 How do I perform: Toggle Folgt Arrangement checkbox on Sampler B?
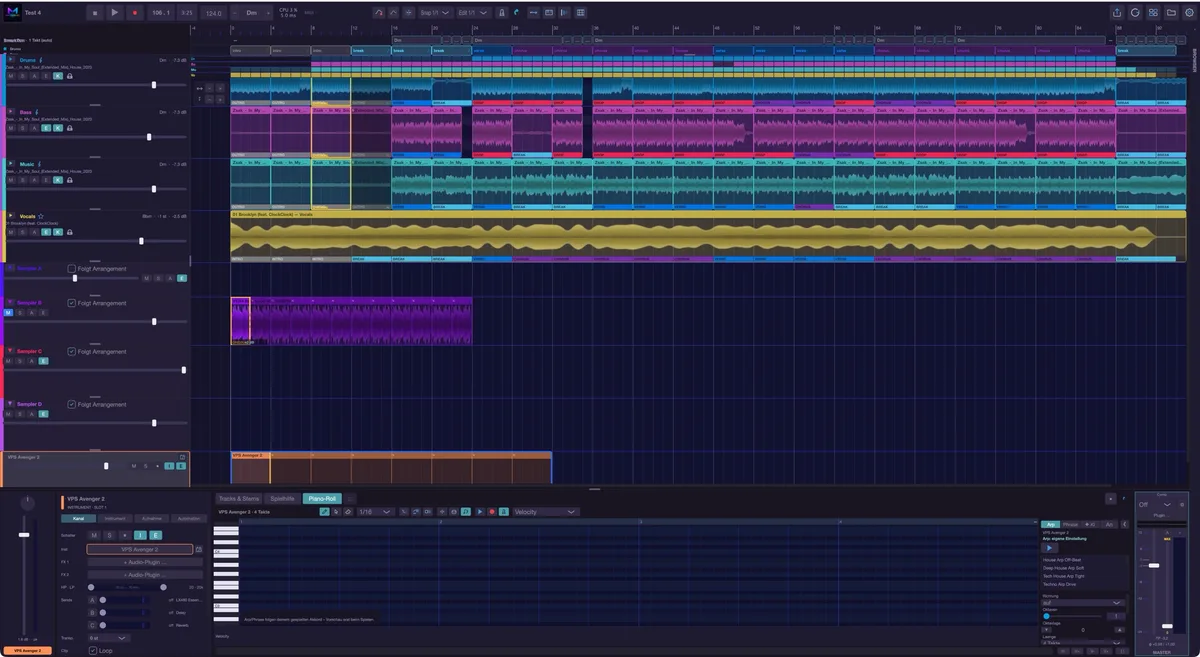point(72,303)
